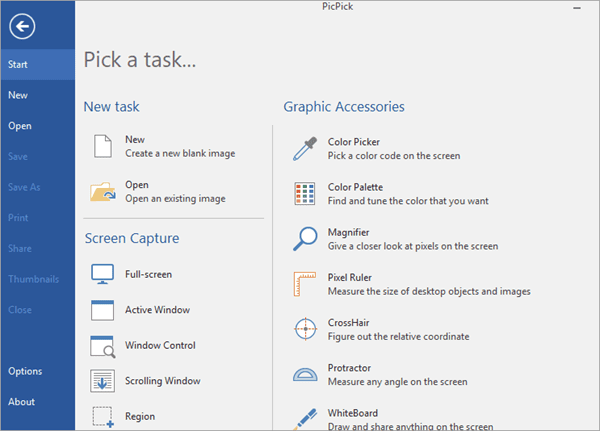
Task: Click the Open task title text
Action: pyautogui.click(x=137, y=185)
